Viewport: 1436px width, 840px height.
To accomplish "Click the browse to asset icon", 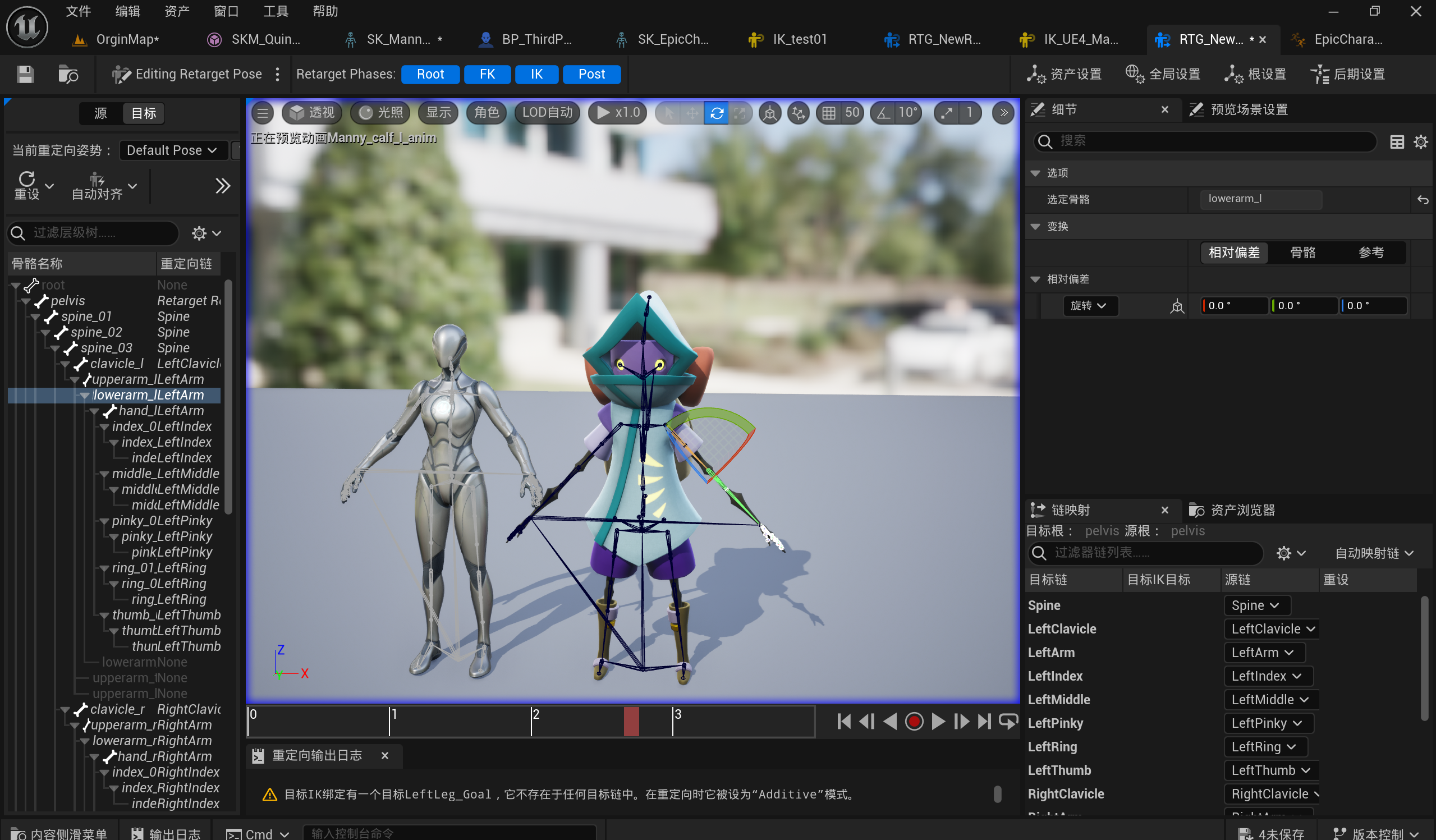I will (x=68, y=74).
